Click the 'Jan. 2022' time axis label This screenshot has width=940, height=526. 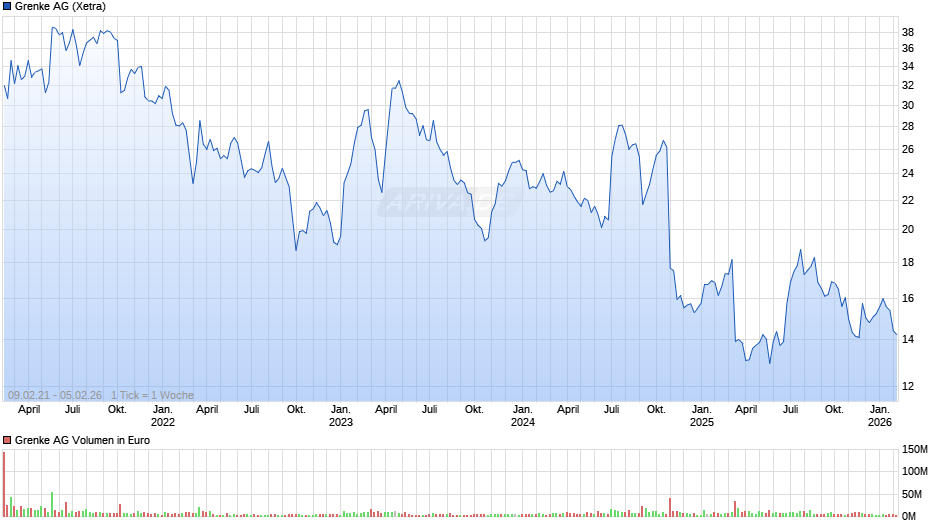(162, 416)
